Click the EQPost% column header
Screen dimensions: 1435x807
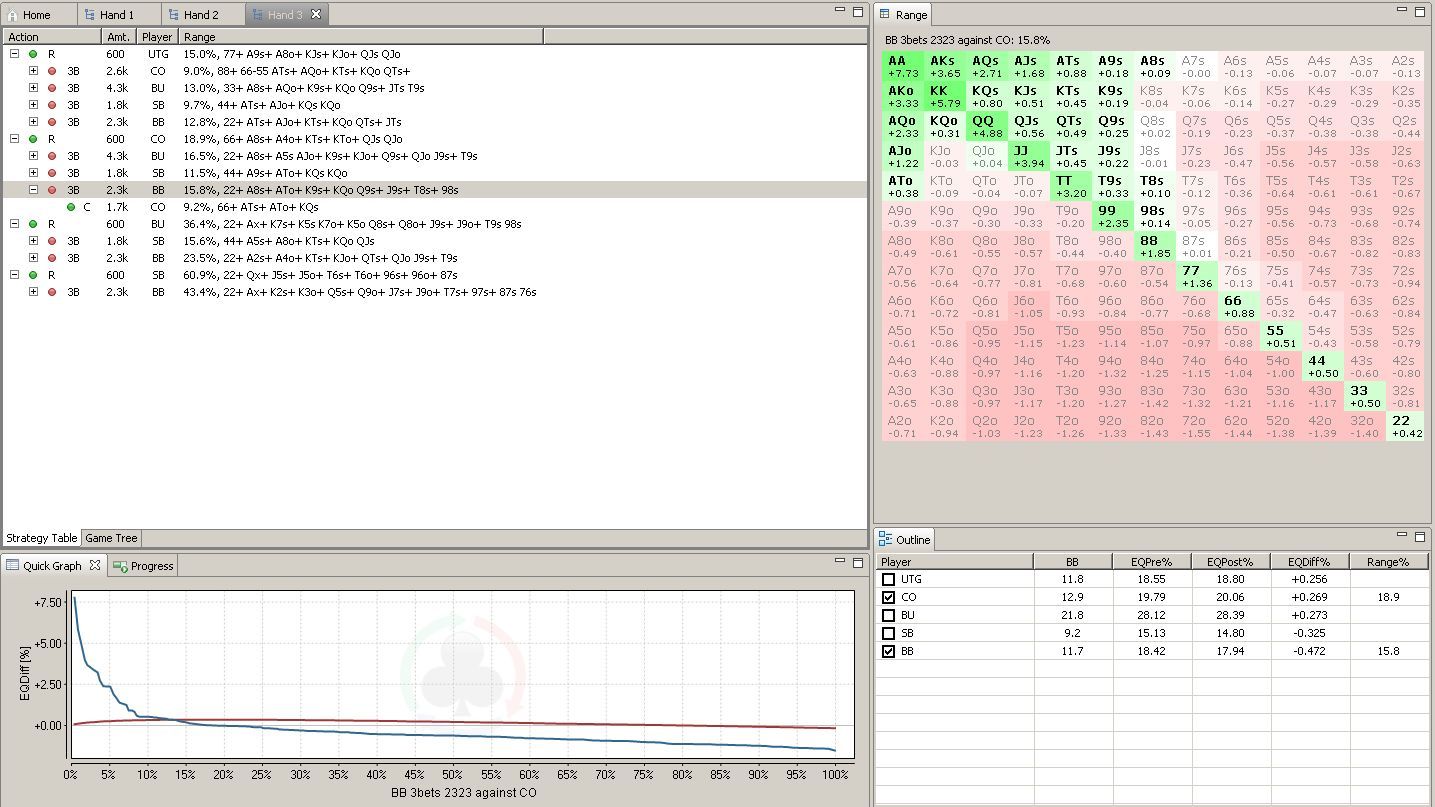[x=1231, y=562]
